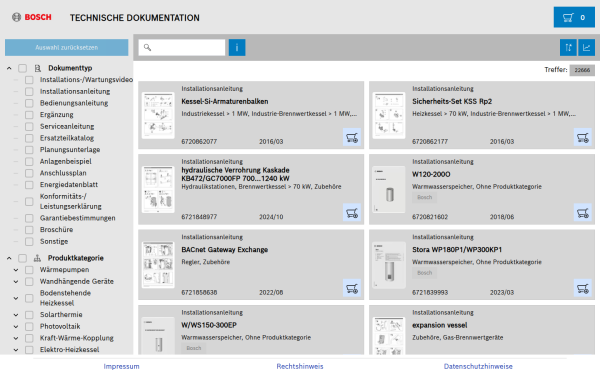Expand the Wärmepumpen category
The height and width of the screenshot is (375, 600).
(x=16, y=270)
